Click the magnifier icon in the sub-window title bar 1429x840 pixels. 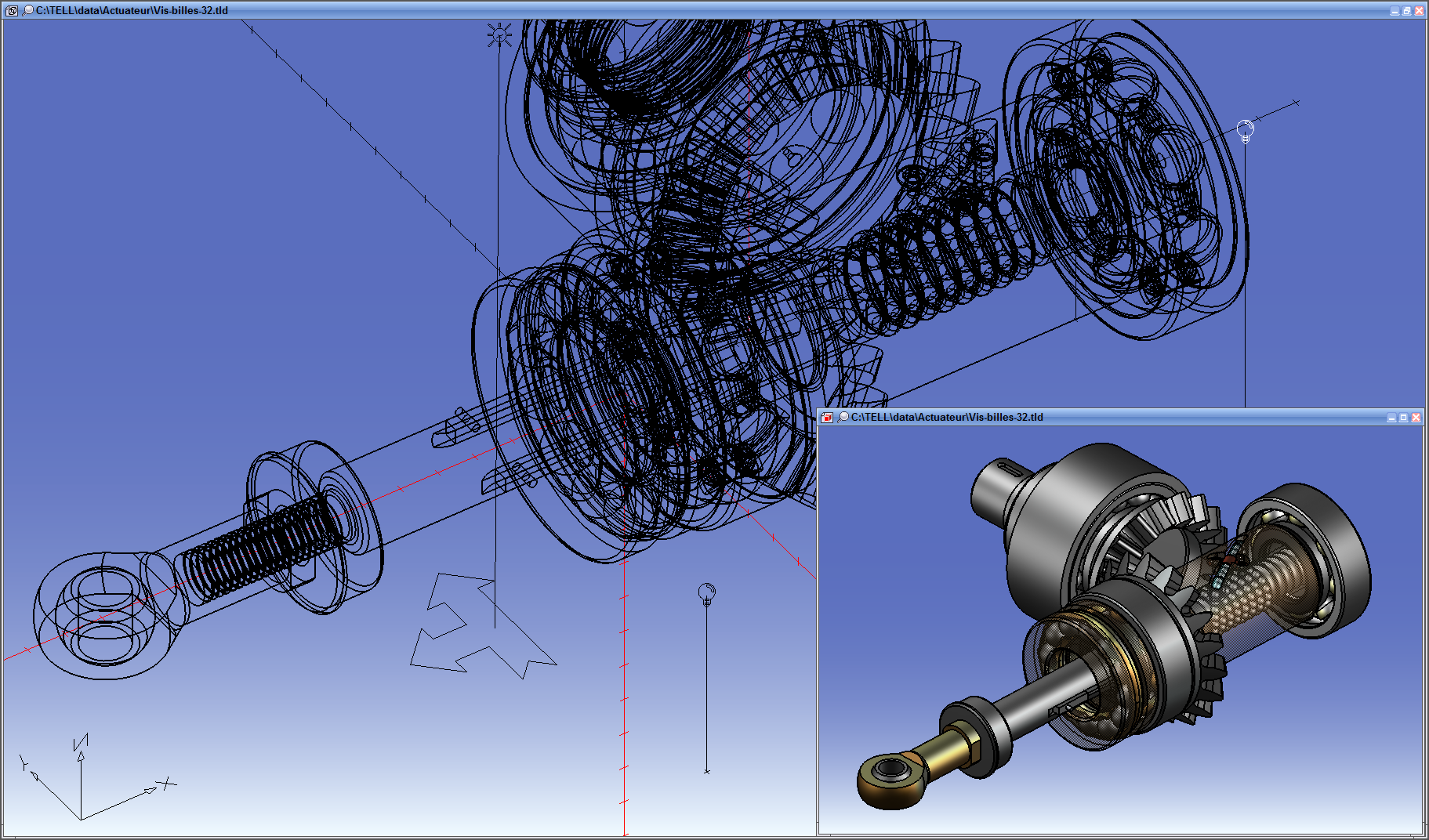843,417
